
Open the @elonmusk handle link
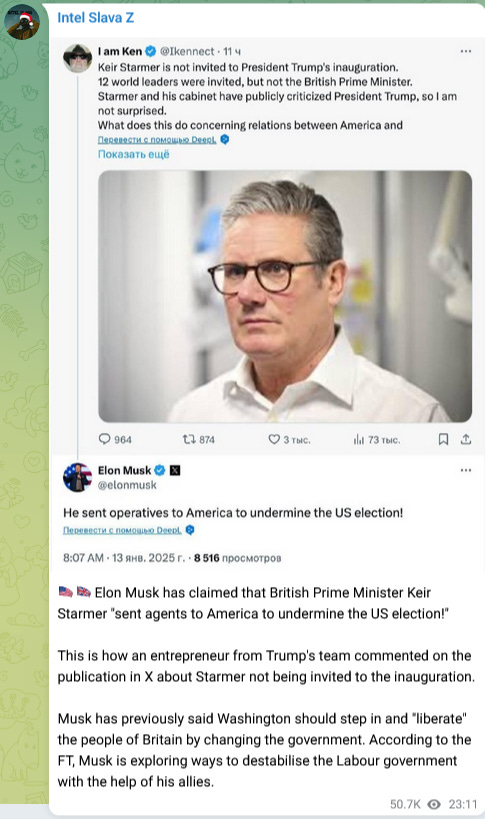[127, 485]
